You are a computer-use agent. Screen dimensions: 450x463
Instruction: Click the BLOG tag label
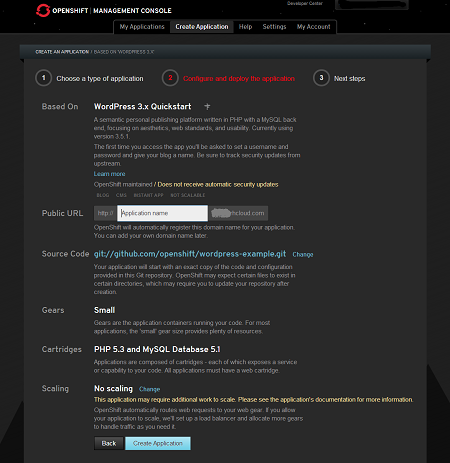tap(103, 195)
